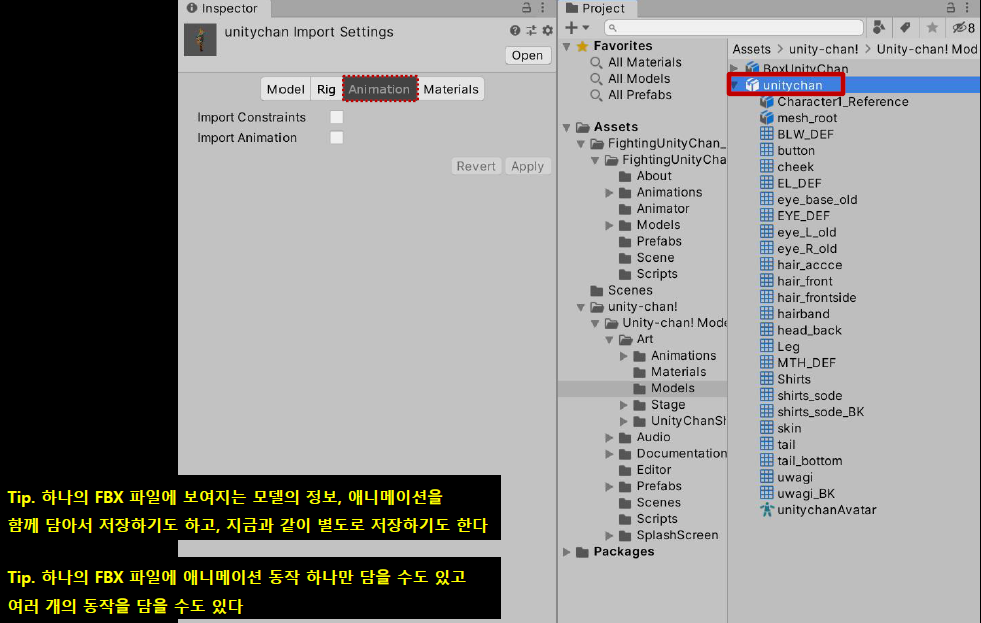Open the import settings gear menu
This screenshot has height=623, width=981.
[547, 31]
